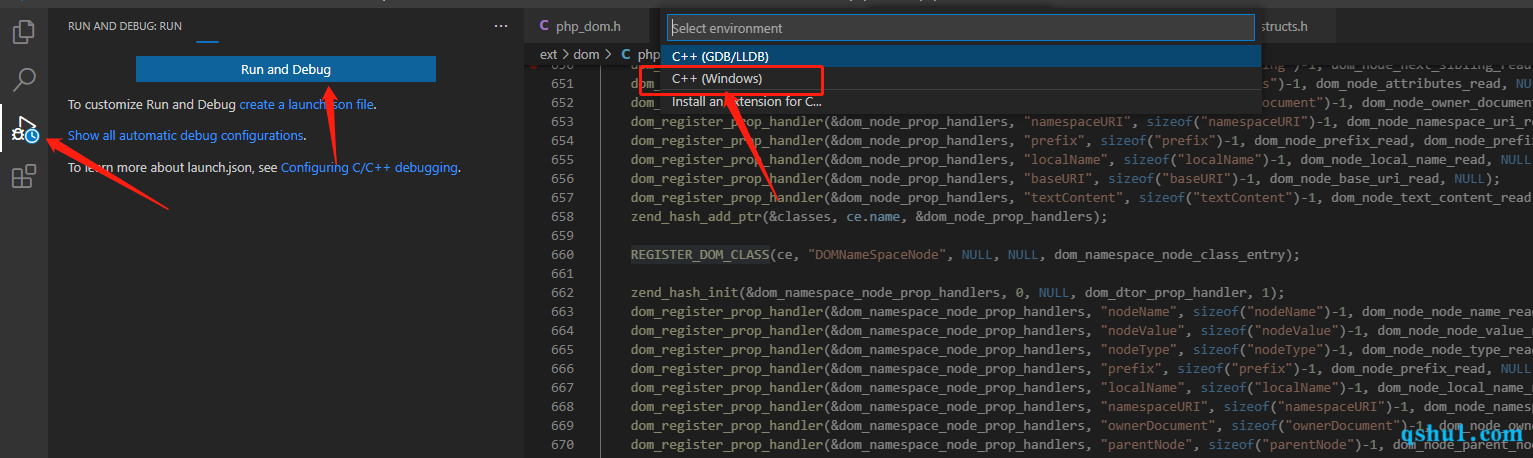The width and height of the screenshot is (1533, 458).
Task: Open the Extensions view in activity bar
Action: click(24, 177)
